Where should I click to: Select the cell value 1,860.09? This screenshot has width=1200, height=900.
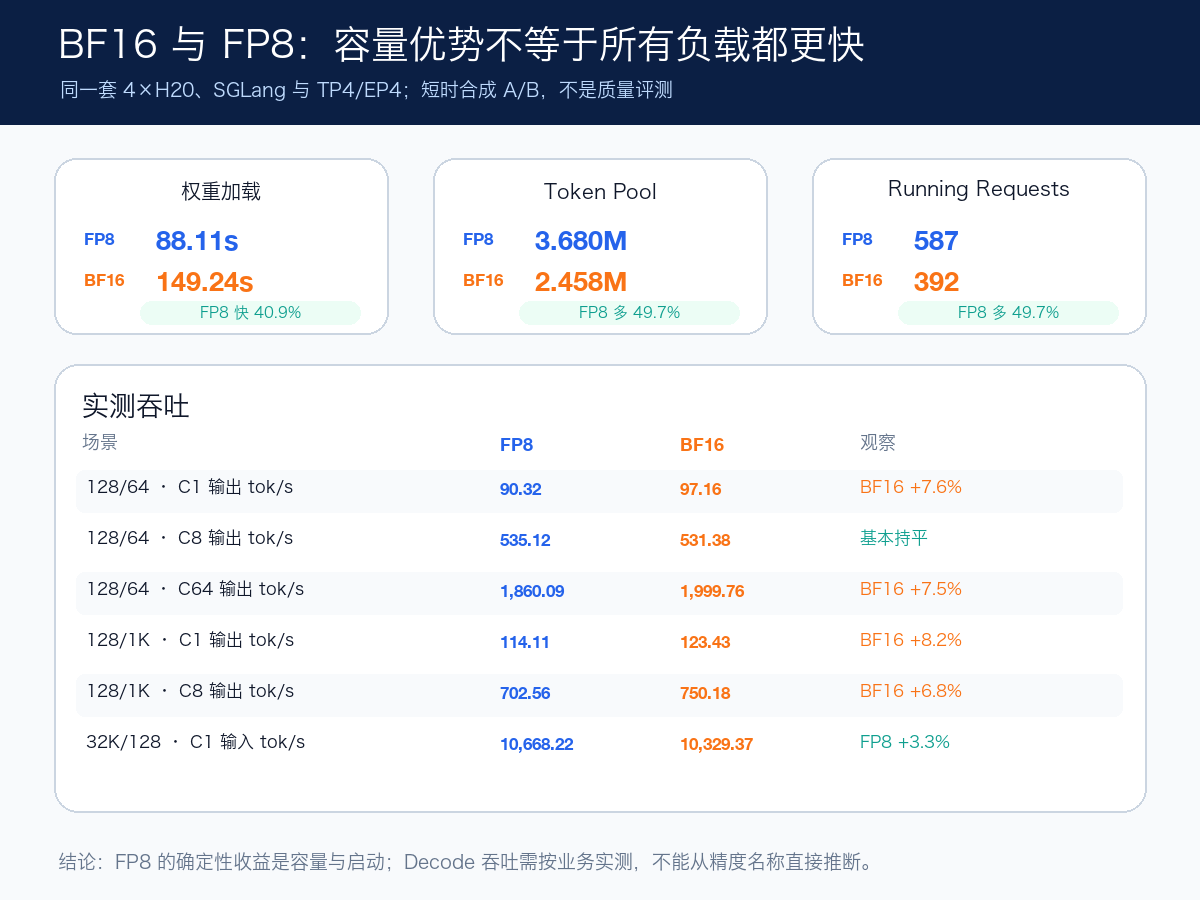(x=532, y=591)
